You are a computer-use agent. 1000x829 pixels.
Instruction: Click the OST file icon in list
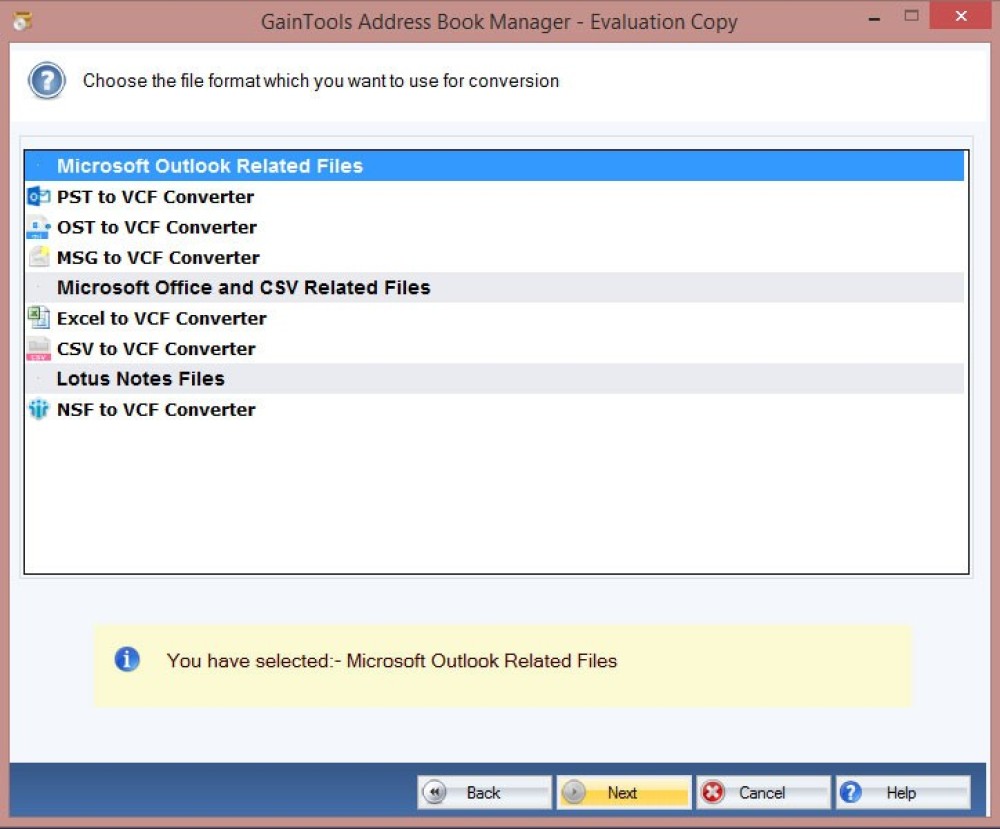(x=39, y=228)
